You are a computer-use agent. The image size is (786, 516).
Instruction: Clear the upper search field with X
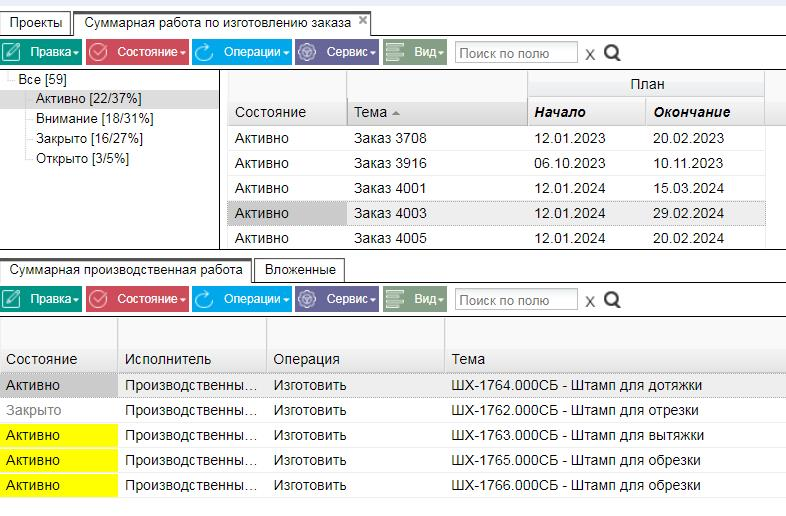[590, 54]
